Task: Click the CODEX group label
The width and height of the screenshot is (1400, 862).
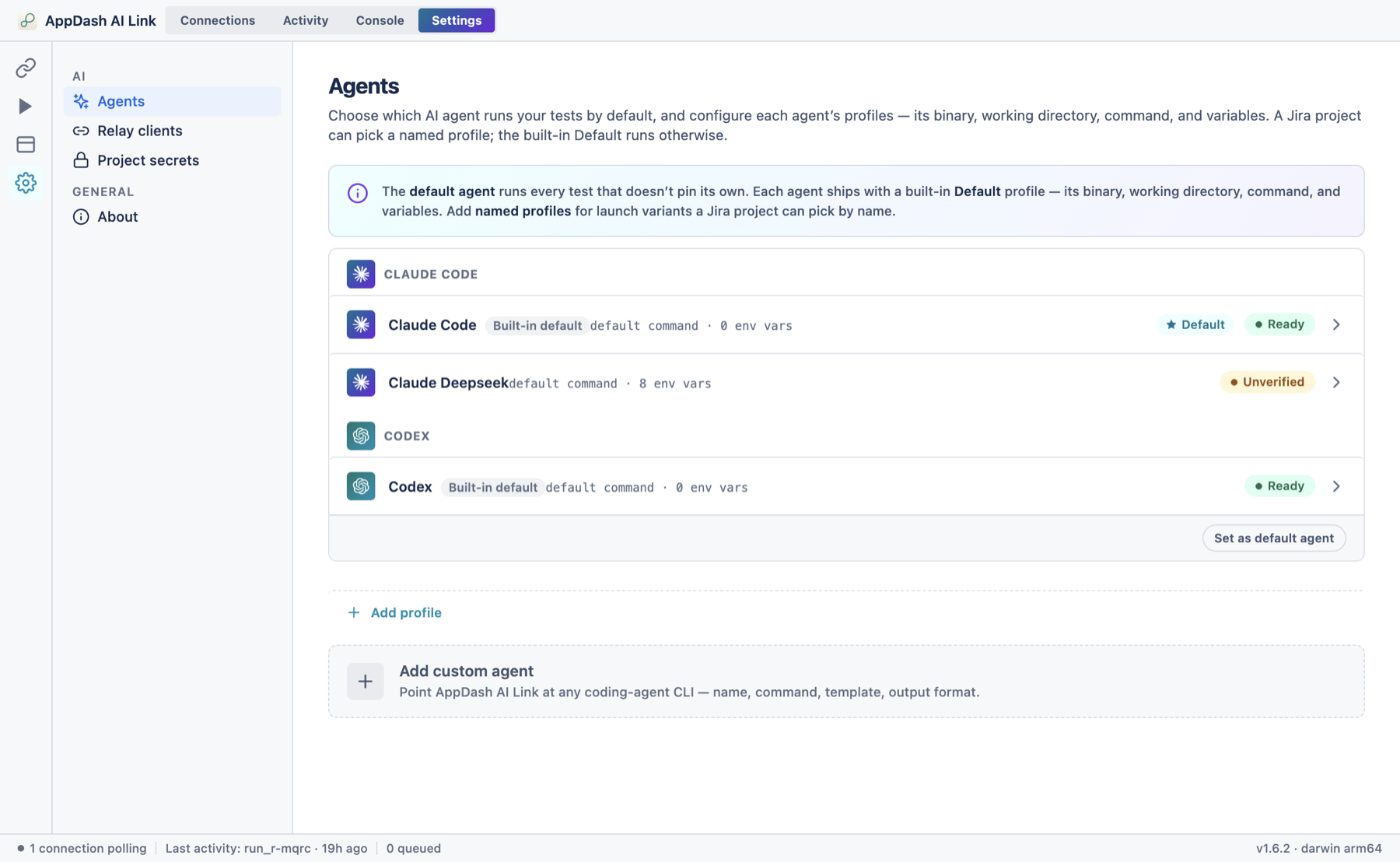Action: point(407,436)
